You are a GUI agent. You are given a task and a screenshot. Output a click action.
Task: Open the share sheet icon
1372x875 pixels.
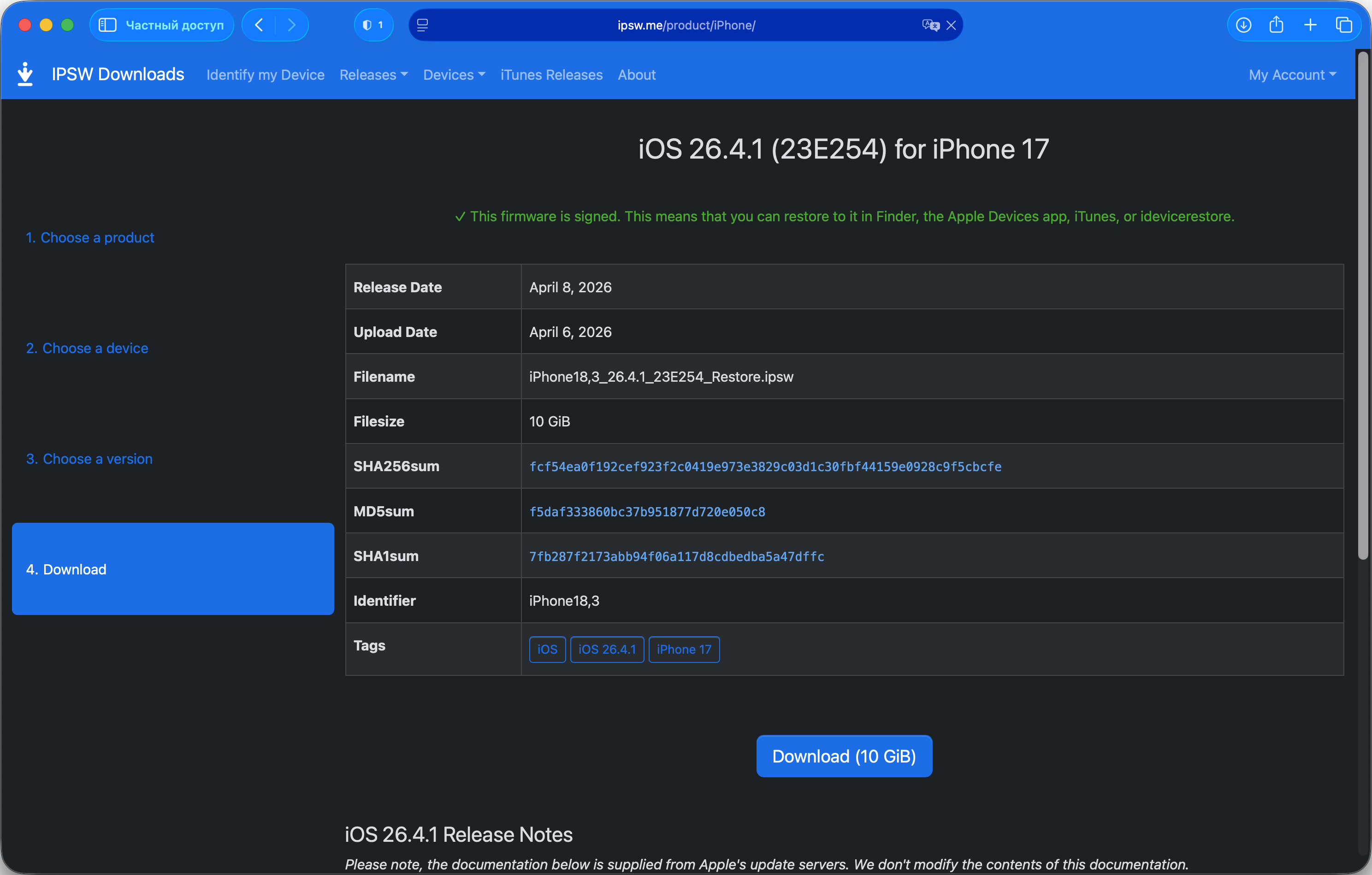(x=1276, y=25)
